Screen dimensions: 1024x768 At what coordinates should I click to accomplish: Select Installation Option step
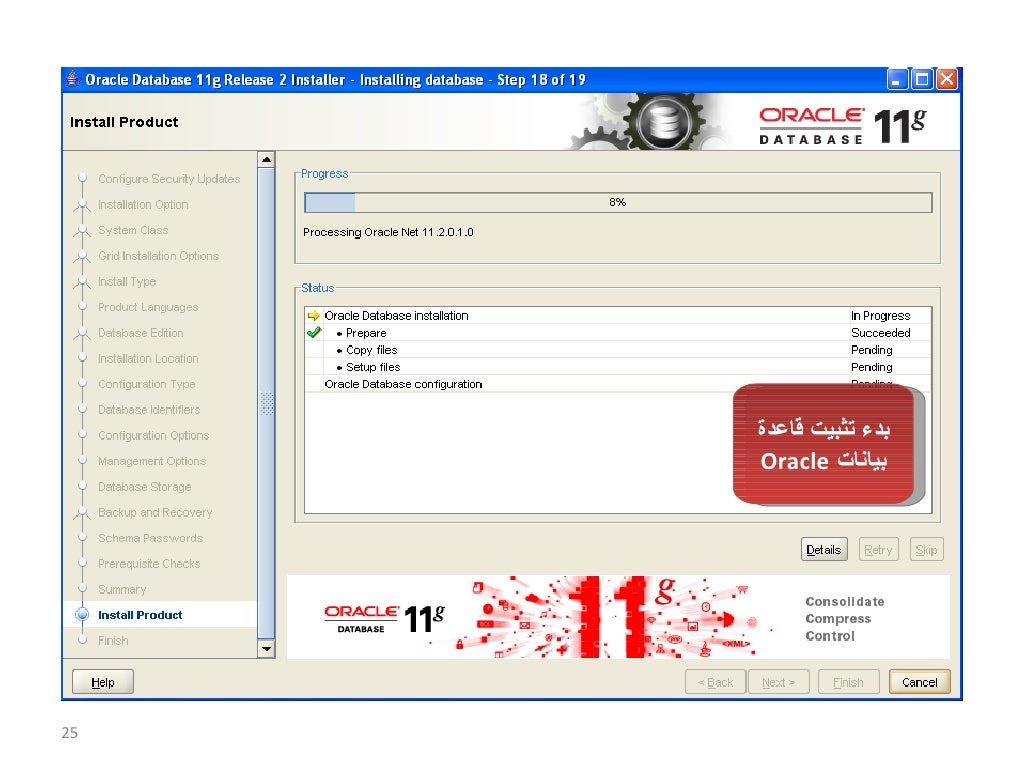tap(143, 204)
